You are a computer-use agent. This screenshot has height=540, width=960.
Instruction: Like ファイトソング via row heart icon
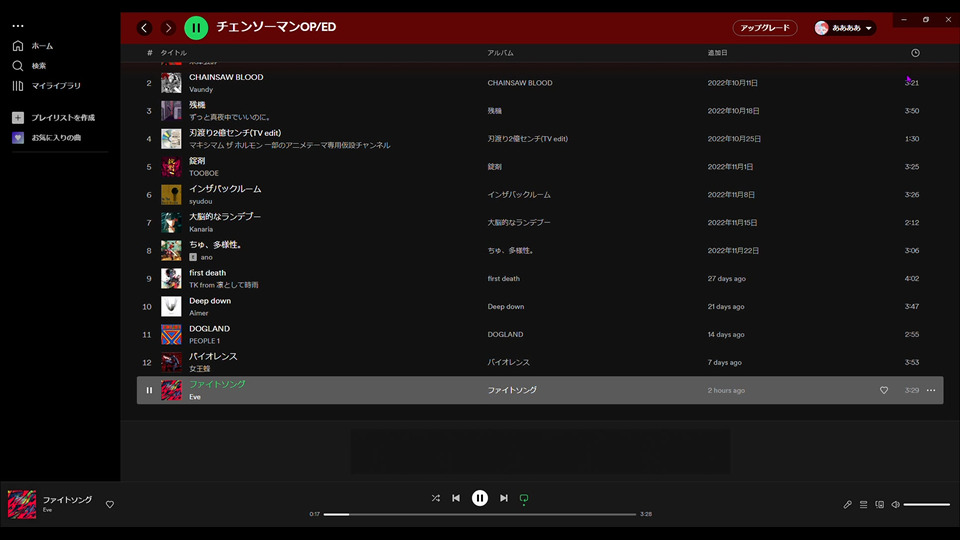(883, 390)
